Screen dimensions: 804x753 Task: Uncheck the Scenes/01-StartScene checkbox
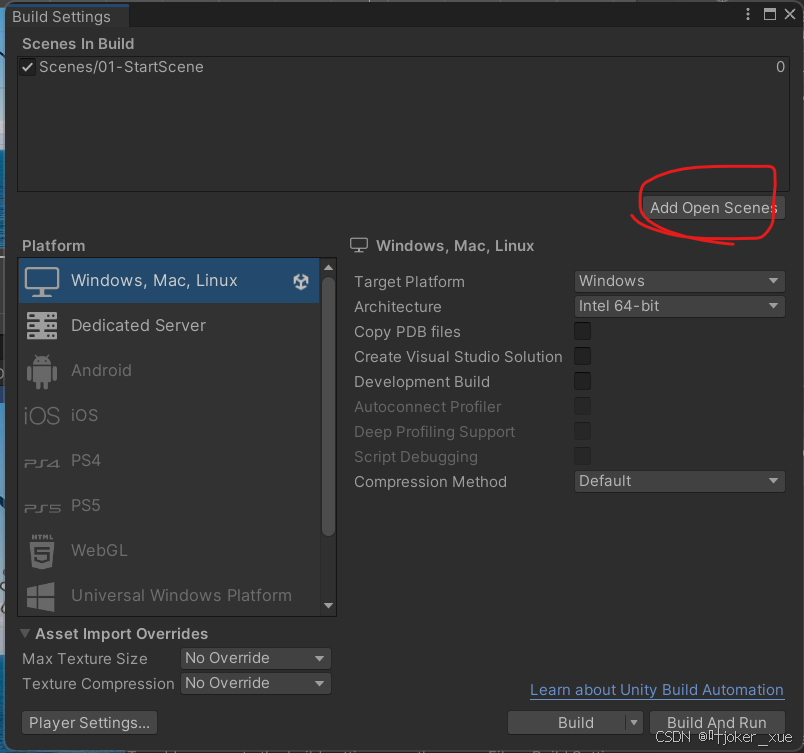click(x=28, y=67)
